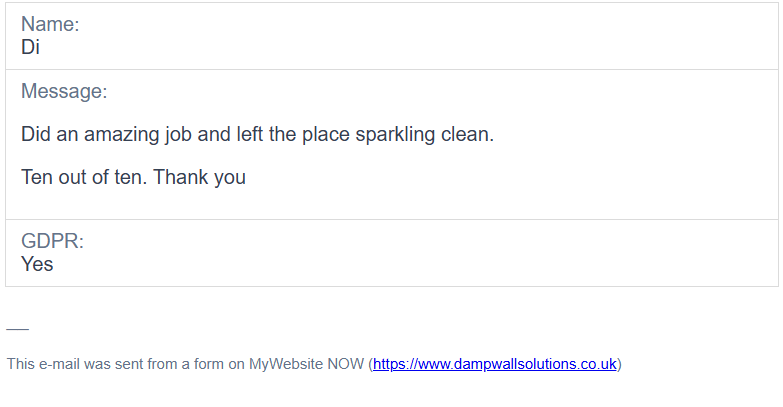783x407 pixels.
Task: Click the 'This e-mail was sent' footer text
Action: click(x=314, y=364)
